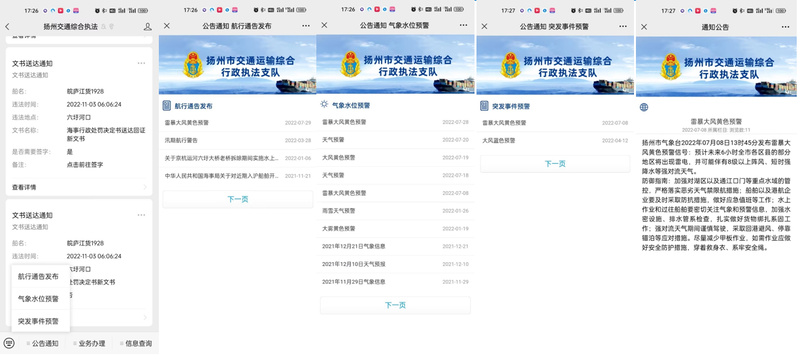This screenshot has width=800, height=360.
Task: Open 大风蓝色预警 entry dated 2022-04-12
Action: pos(555,140)
